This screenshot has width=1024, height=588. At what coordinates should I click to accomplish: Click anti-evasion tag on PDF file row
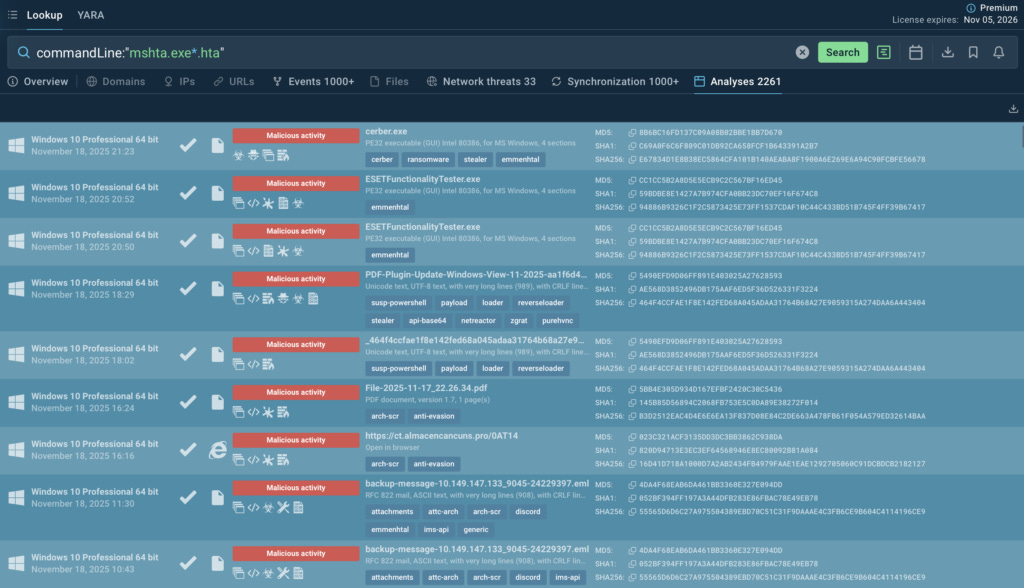click(434, 416)
